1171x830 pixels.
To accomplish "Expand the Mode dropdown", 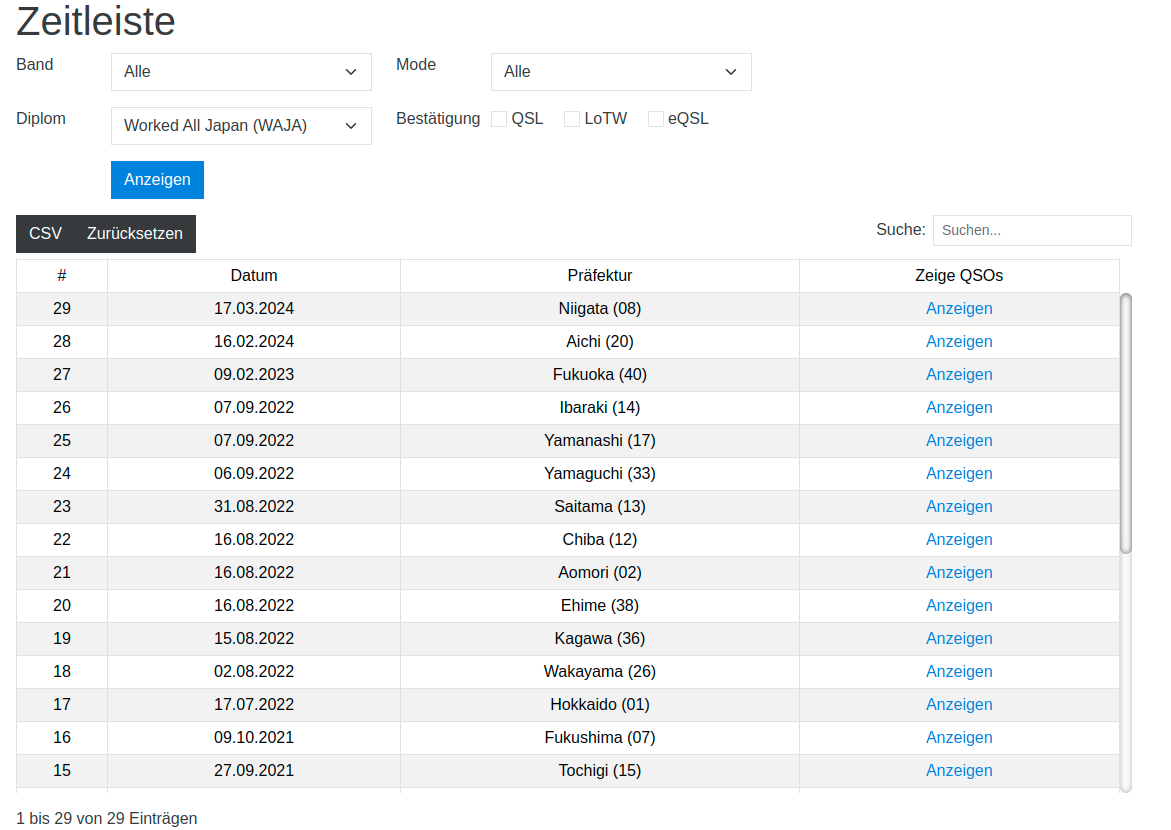I will 620,72.
